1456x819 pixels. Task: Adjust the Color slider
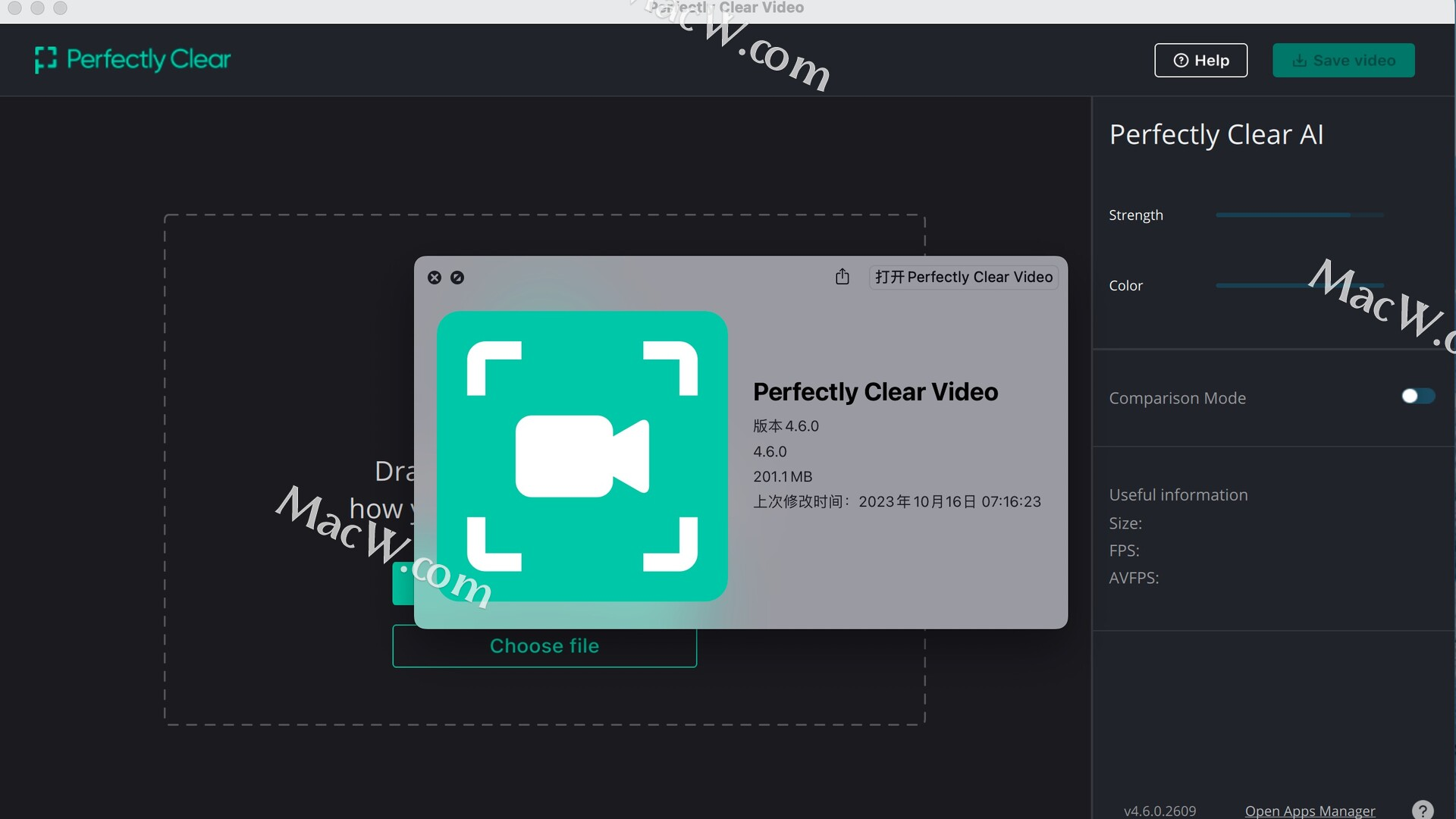[1299, 286]
